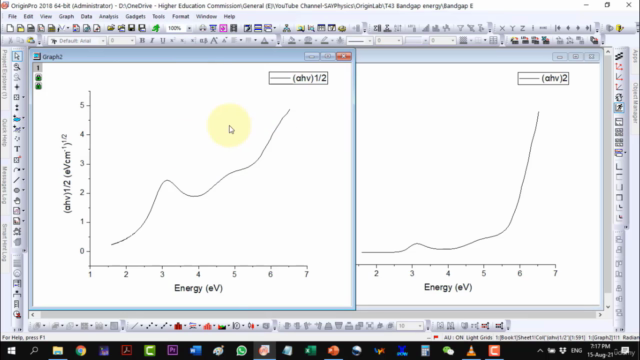Click the line color pencil swatch

pyautogui.click(x=324, y=41)
